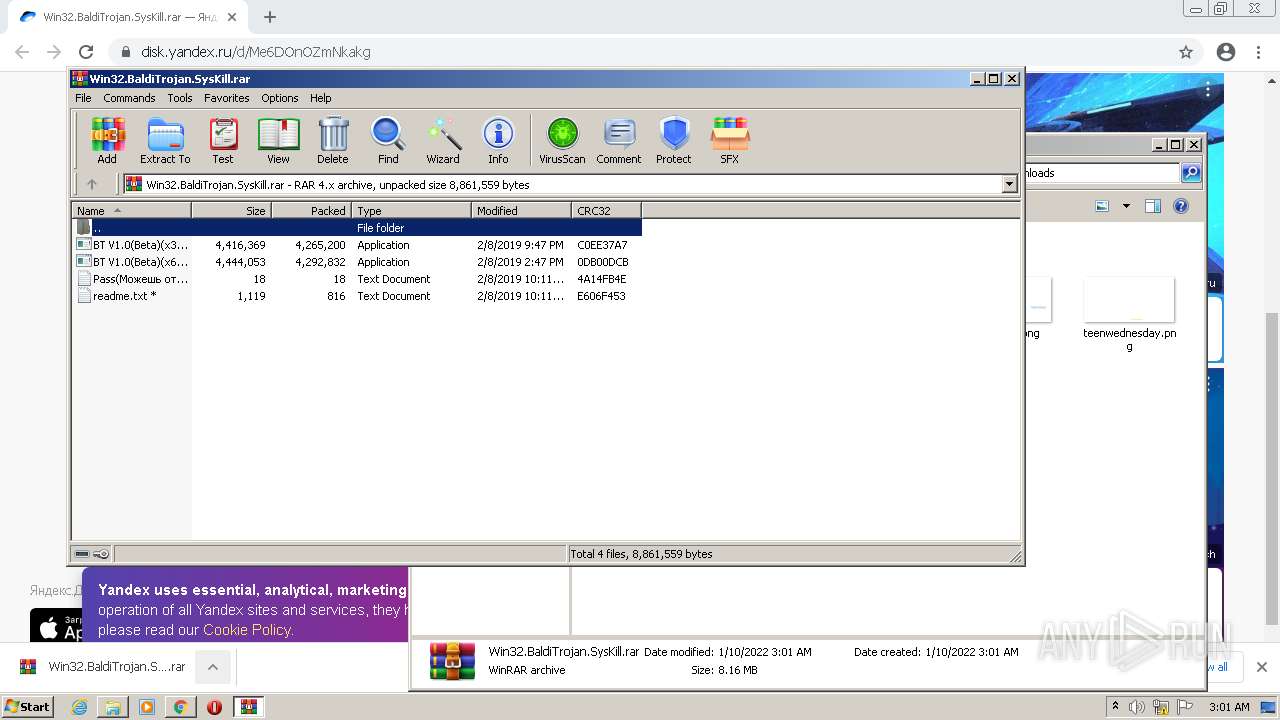Toggle the preview pane in Explorer
This screenshot has width=1280, height=720.
1152,207
